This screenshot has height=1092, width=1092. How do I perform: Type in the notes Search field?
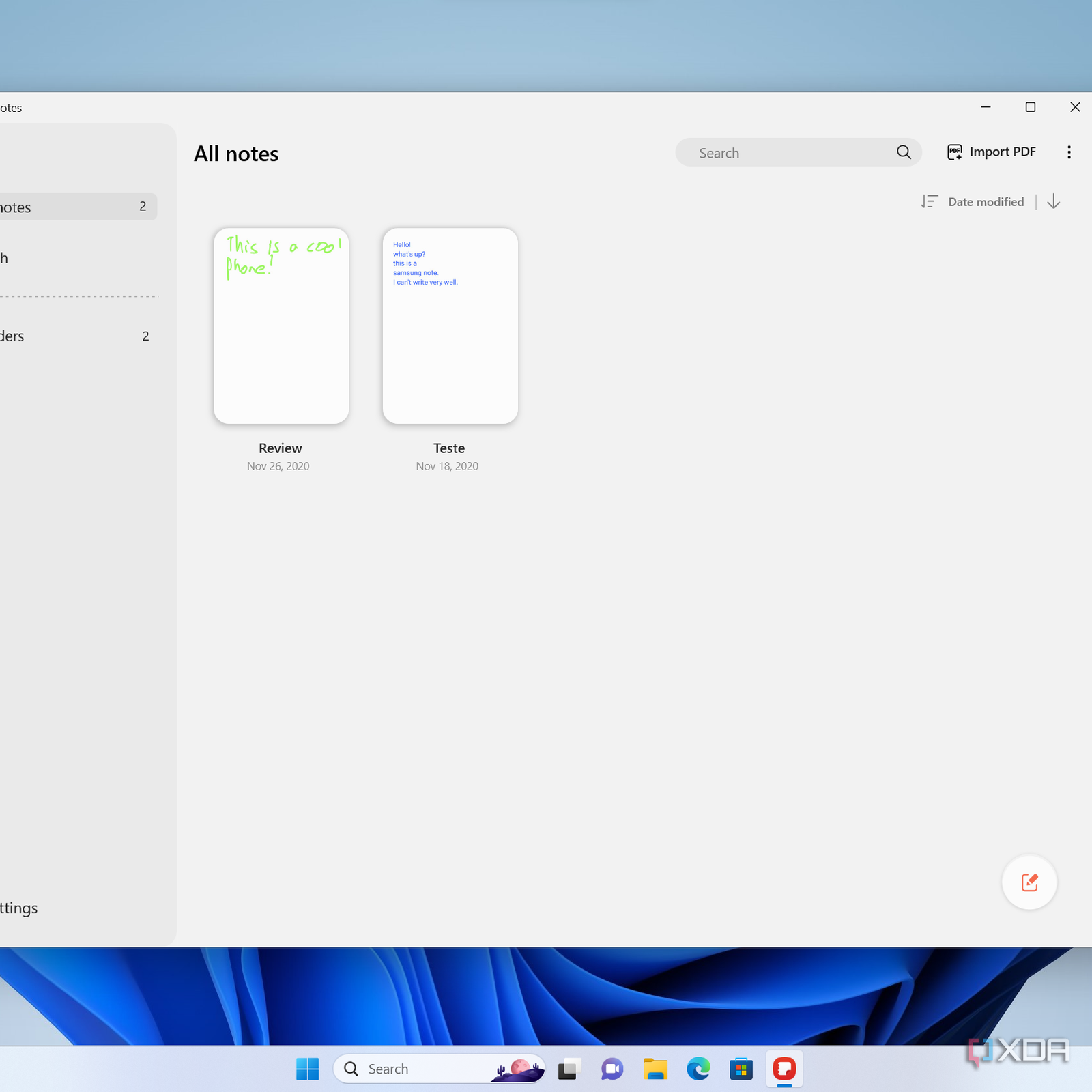point(785,153)
